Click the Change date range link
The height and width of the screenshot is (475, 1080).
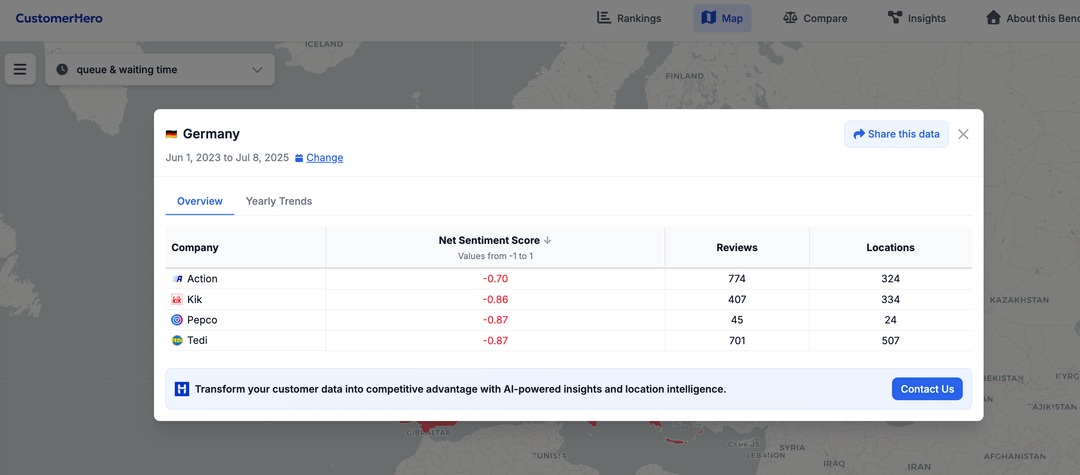324,158
